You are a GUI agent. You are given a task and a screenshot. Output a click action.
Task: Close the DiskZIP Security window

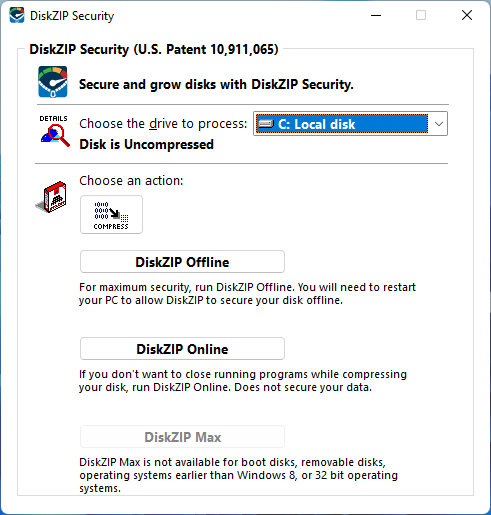(x=467, y=15)
